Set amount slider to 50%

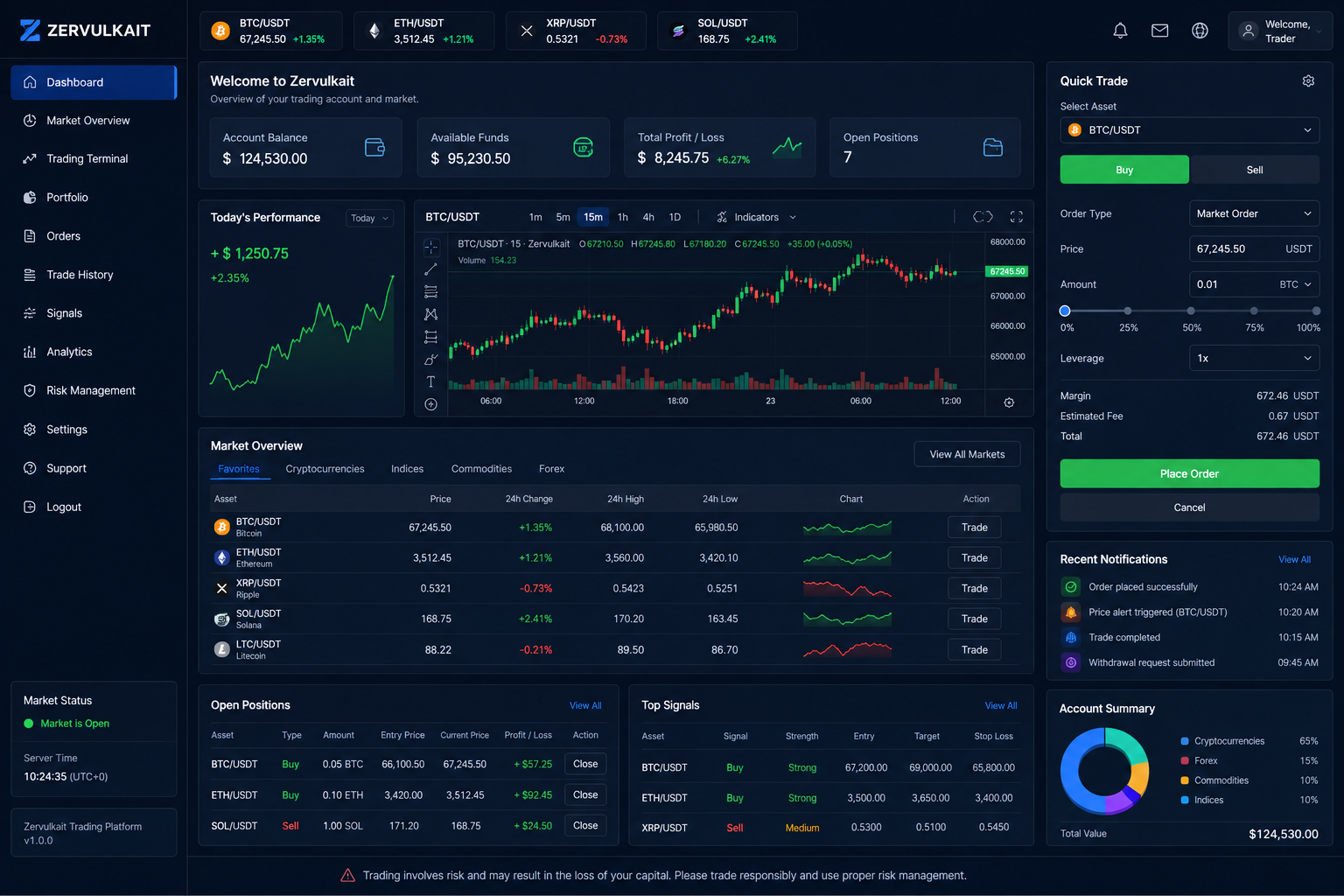[1191, 311]
